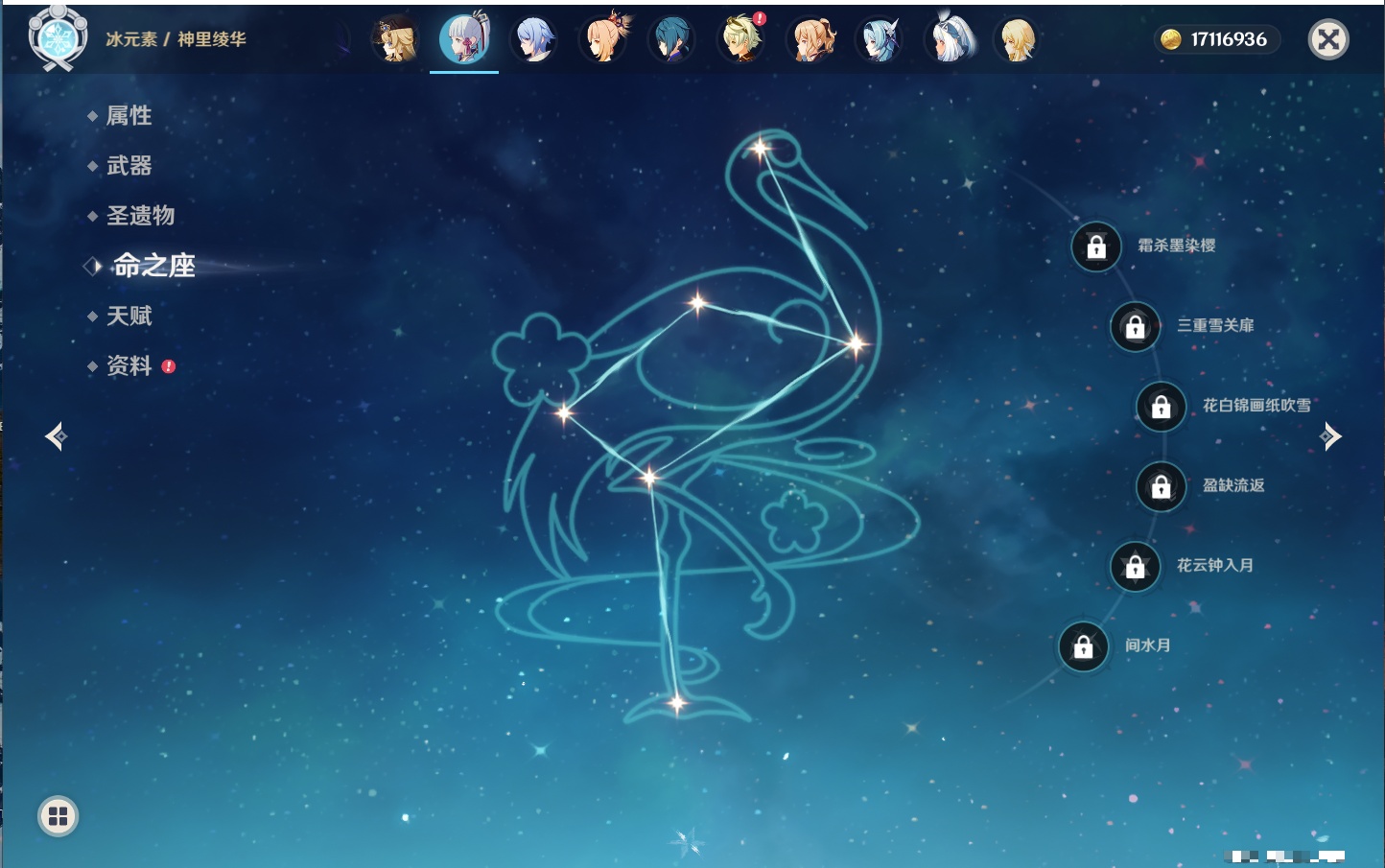Click the Mora balance 17116936
The width and height of the screenshot is (1385, 868).
coord(1229,39)
